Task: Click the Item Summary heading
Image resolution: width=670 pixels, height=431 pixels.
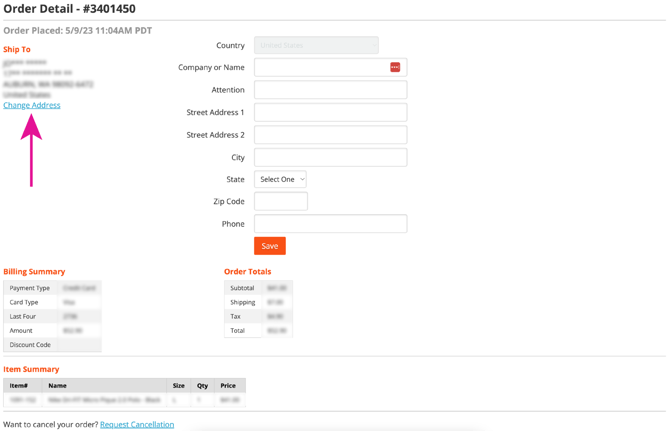Action: click(31, 369)
